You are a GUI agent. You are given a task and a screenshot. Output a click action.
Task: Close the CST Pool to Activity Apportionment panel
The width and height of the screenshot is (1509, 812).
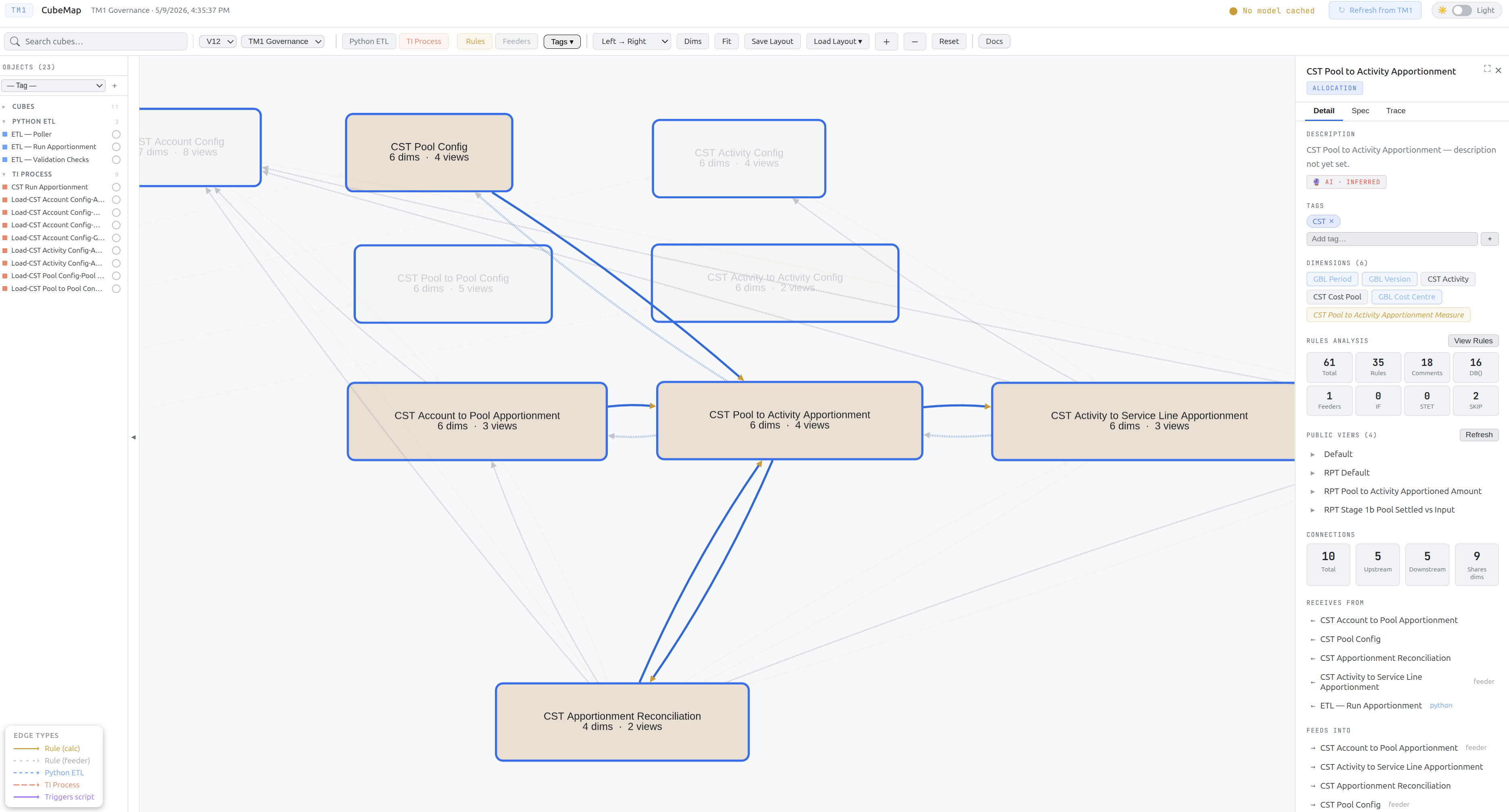tap(1499, 70)
